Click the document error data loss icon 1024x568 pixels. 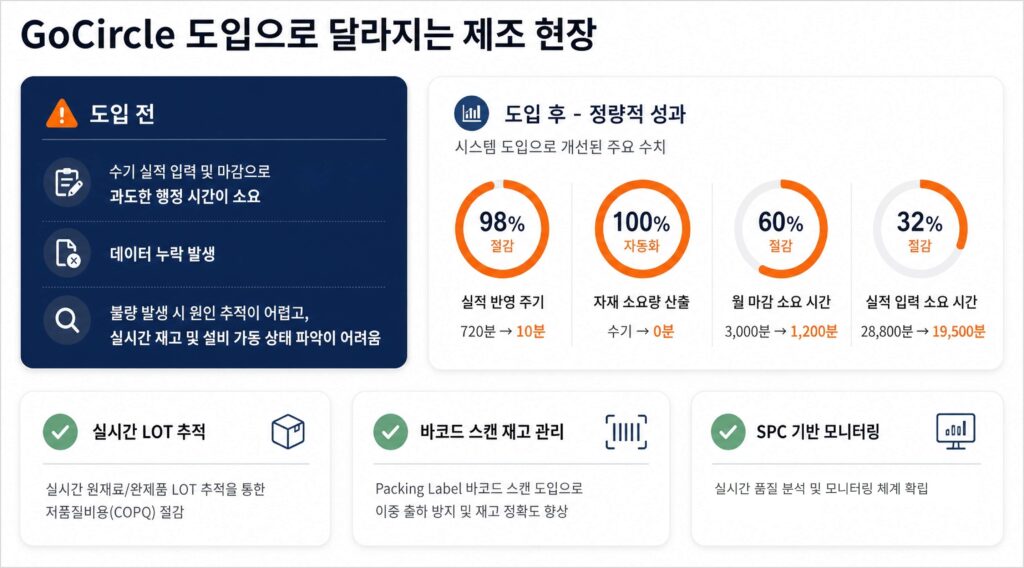point(67,253)
